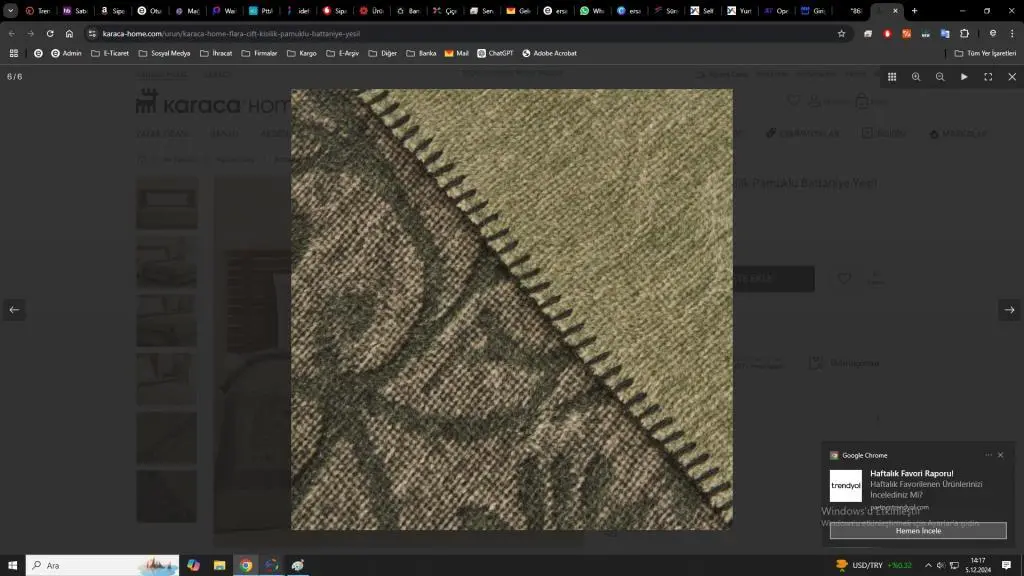This screenshot has width=1024, height=576.
Task: Open the lightbox thumbnail grid view
Action: point(892,77)
